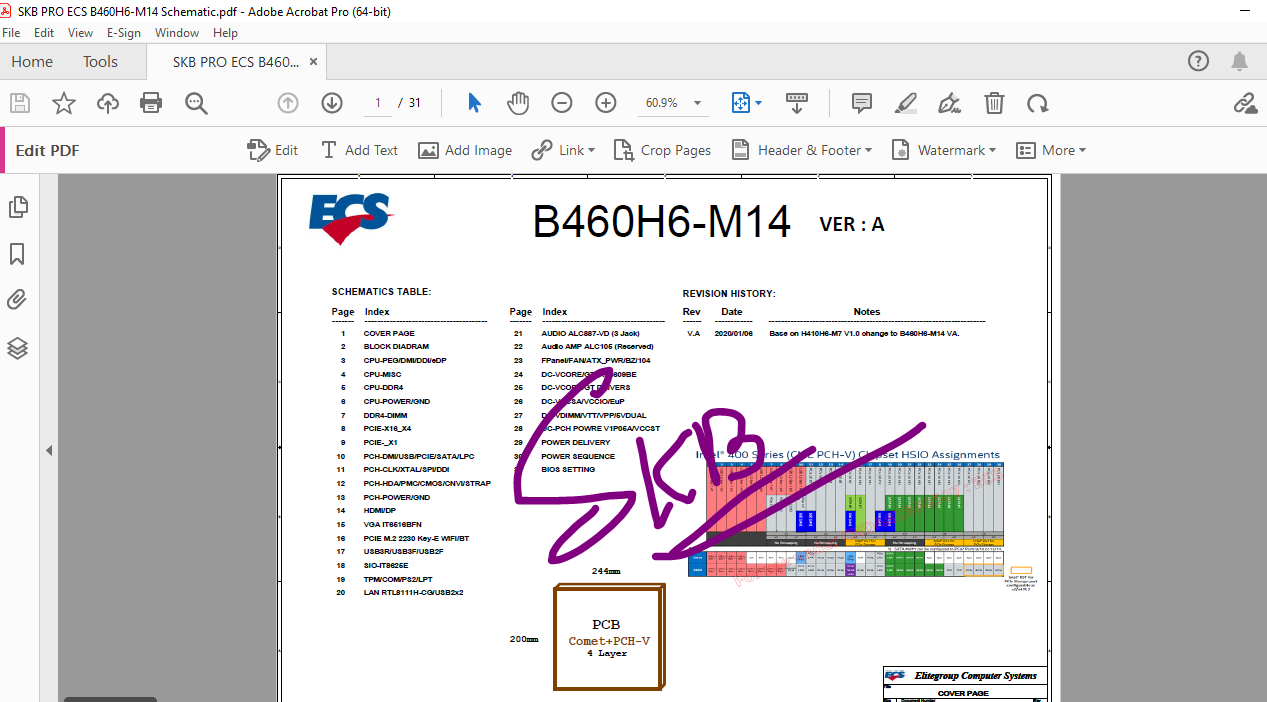Open the File menu
The image size is (1267, 702).
(x=11, y=33)
